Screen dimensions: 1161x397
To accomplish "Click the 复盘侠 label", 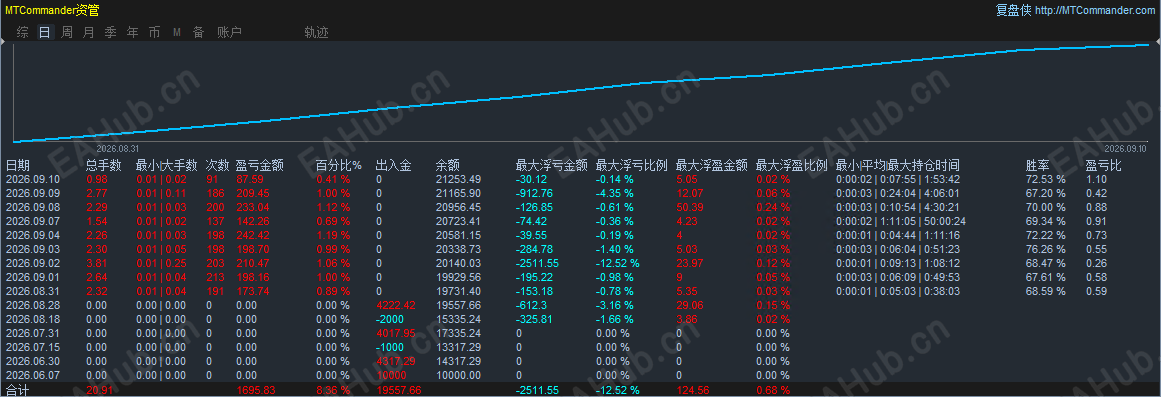I will coord(1014,10).
